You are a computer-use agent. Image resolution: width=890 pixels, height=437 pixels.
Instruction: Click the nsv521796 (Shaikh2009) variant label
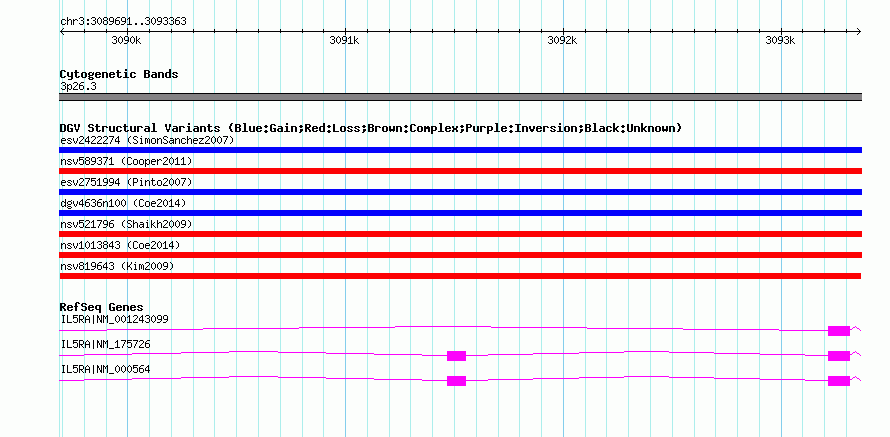coord(126,224)
